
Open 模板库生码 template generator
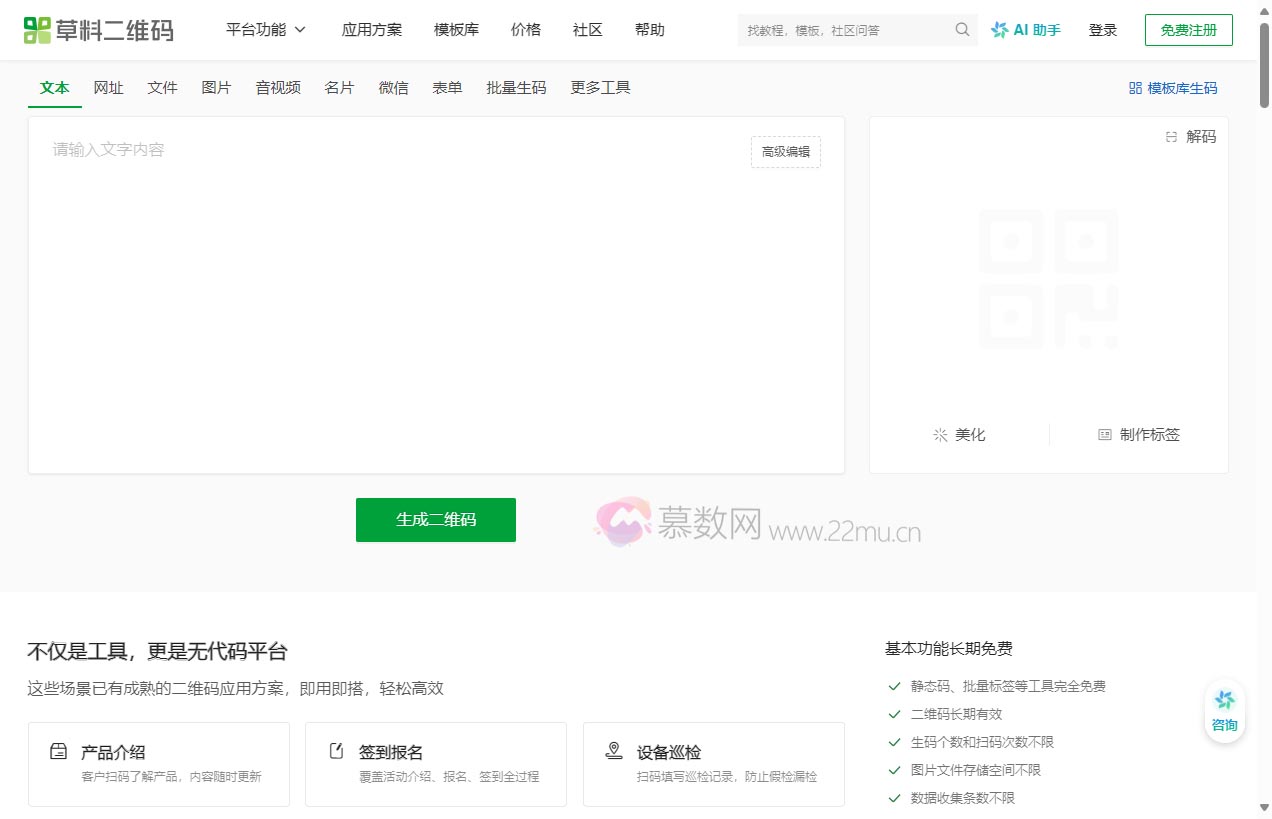(x=1172, y=88)
